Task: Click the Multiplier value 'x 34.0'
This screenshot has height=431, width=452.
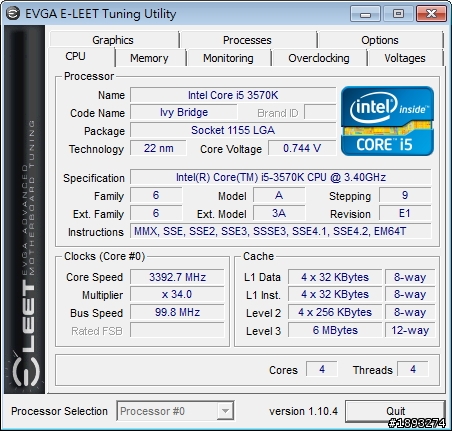Action: coord(177,294)
